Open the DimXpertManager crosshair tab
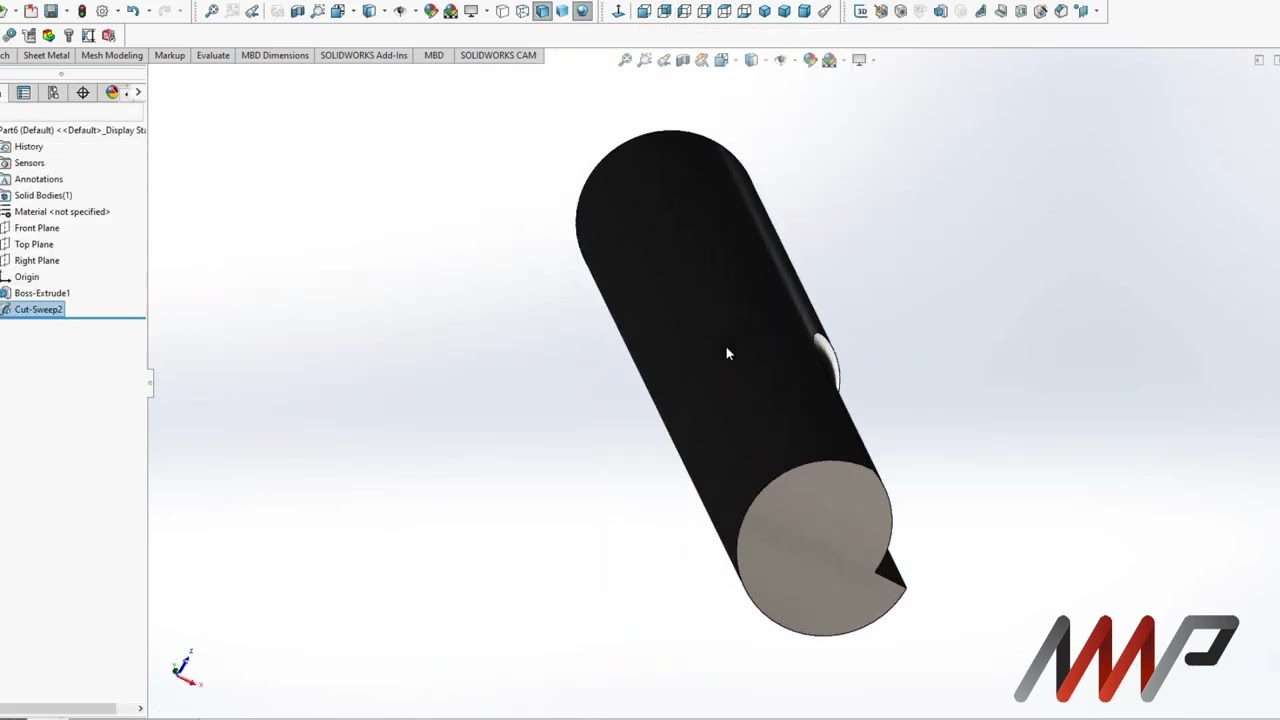This screenshot has height=720, width=1280. (83, 93)
